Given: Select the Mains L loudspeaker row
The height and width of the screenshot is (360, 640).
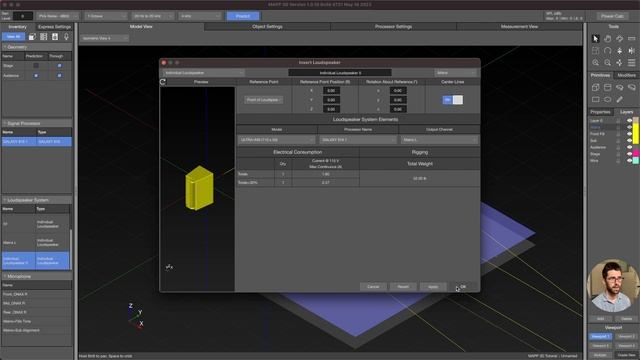Looking at the screenshot, I should pos(36,242).
